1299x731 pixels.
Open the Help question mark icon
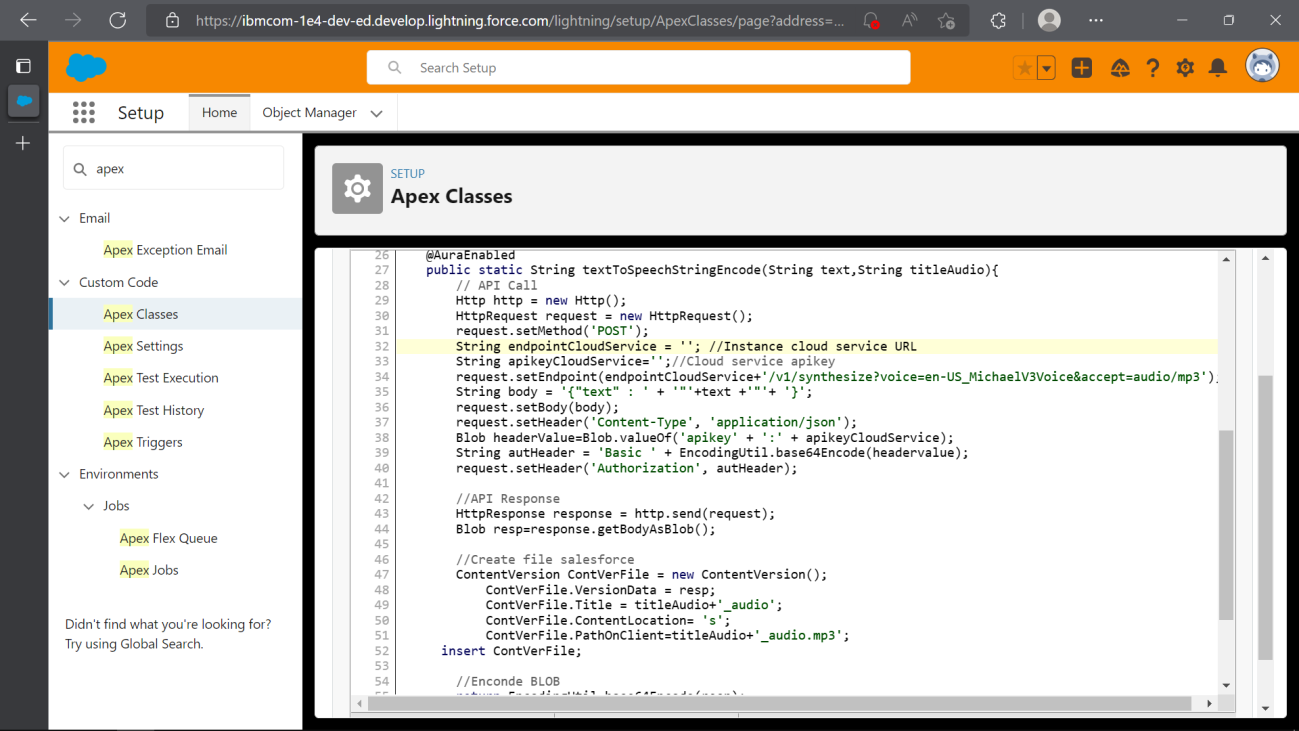pyautogui.click(x=1152, y=67)
